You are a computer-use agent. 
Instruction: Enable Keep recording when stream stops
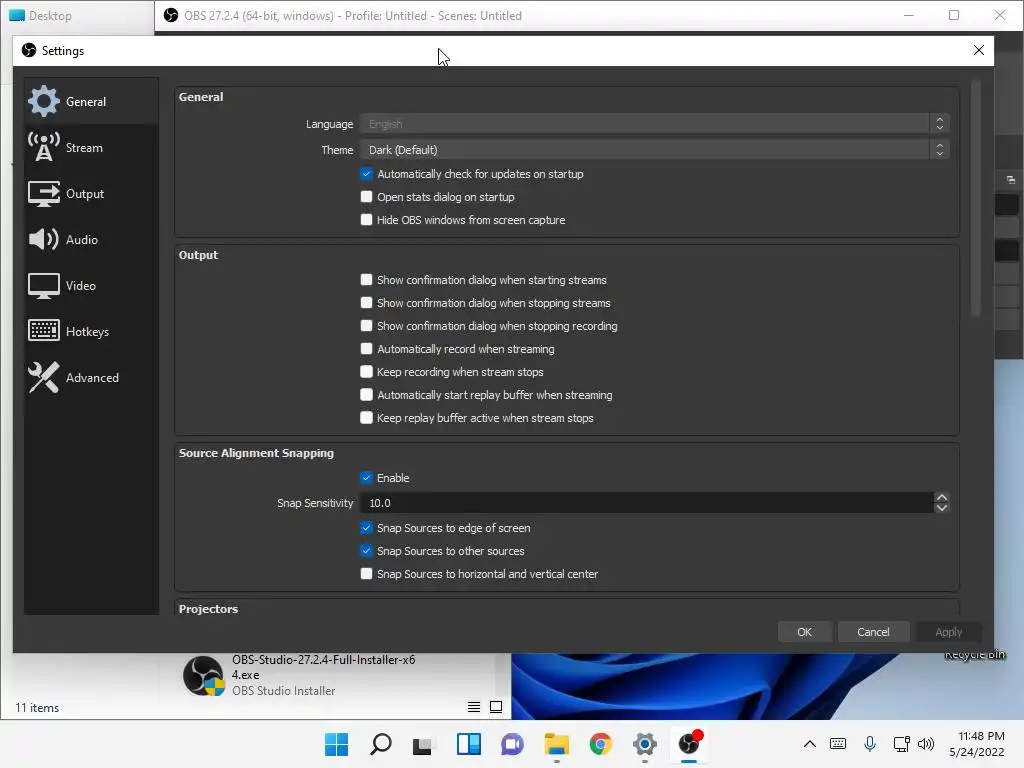(366, 372)
